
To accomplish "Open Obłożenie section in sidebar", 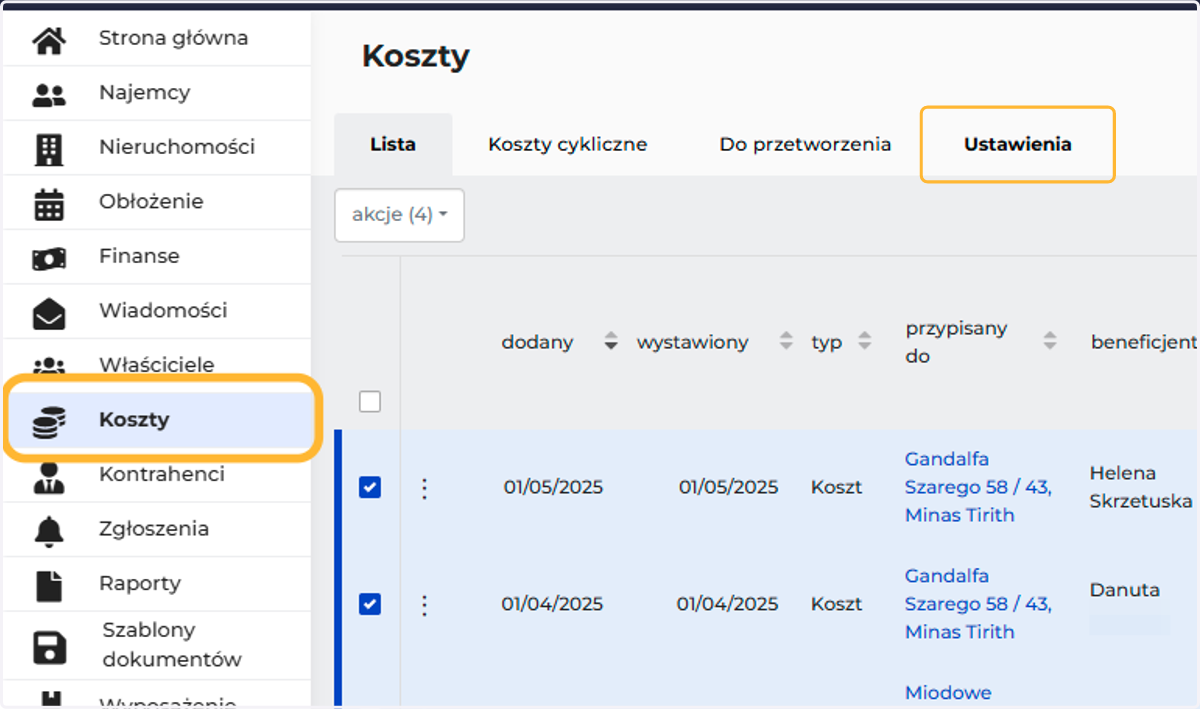I will point(151,201).
